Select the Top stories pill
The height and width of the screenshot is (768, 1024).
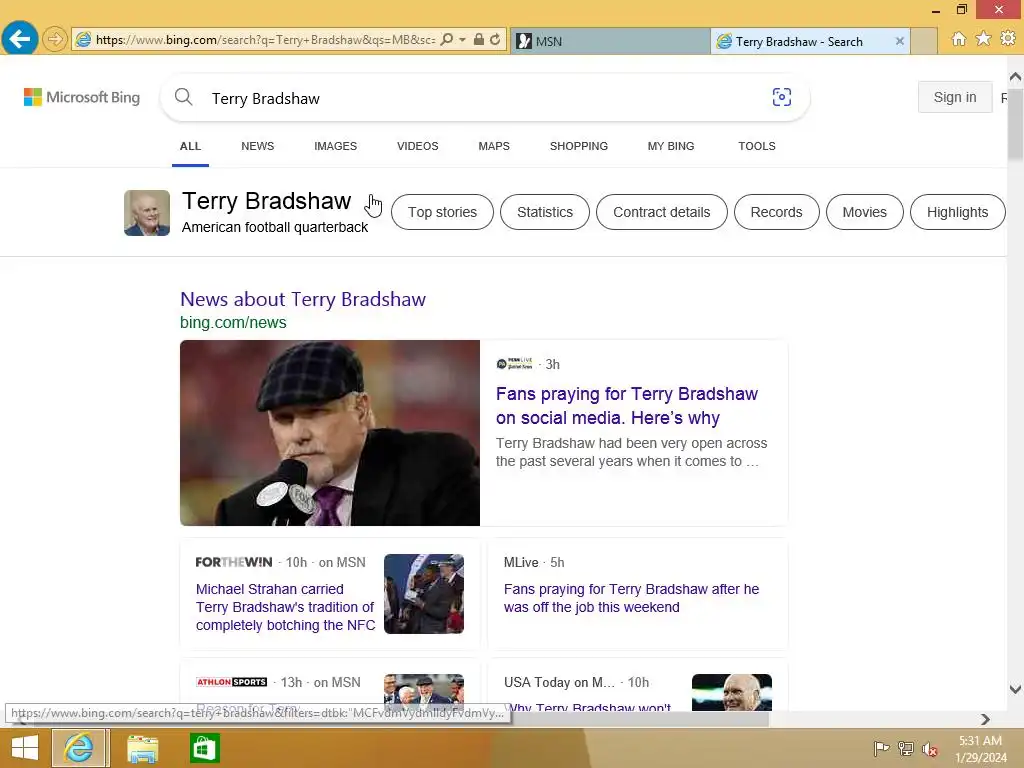[442, 212]
